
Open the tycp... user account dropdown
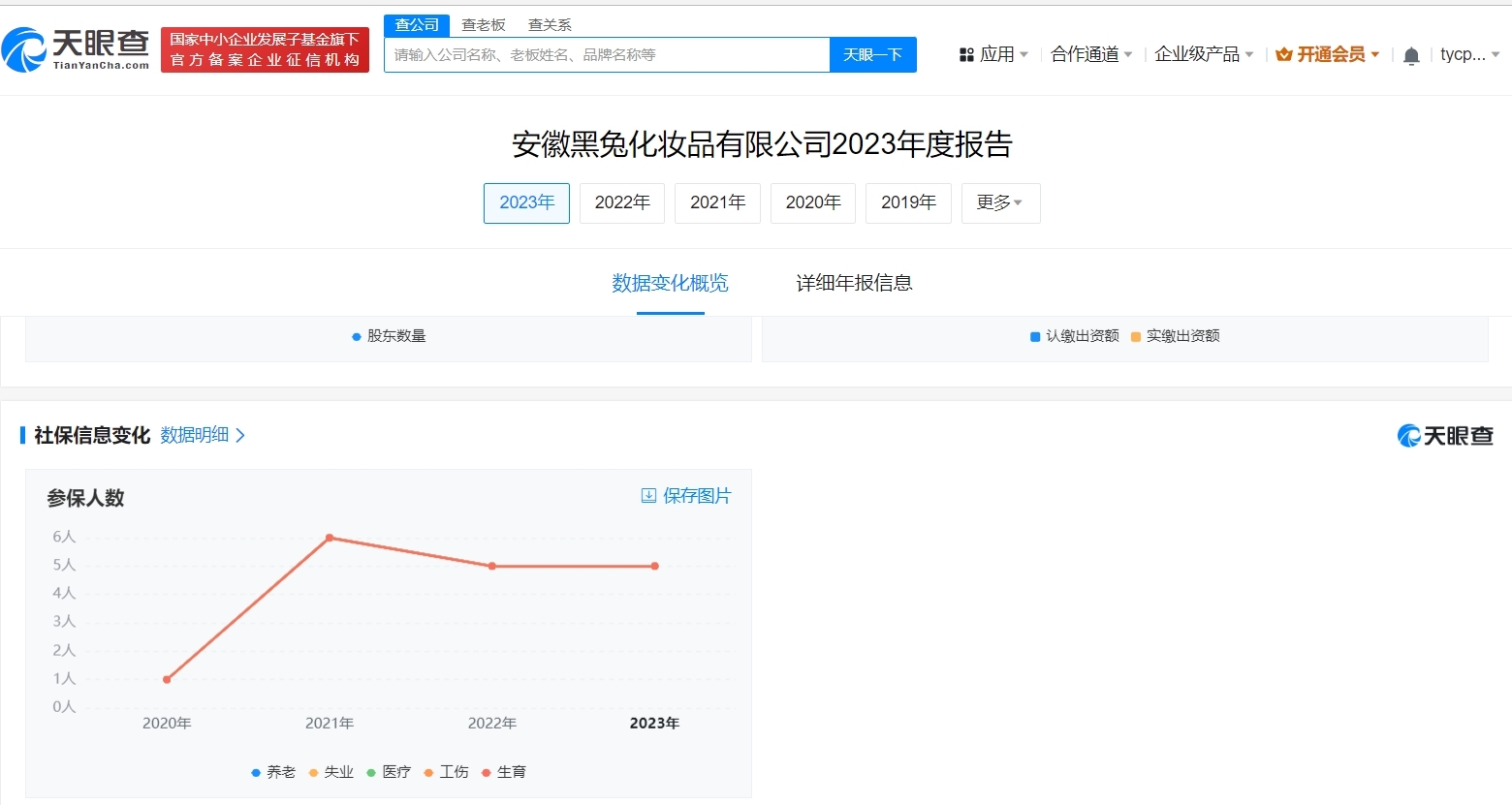click(1469, 55)
